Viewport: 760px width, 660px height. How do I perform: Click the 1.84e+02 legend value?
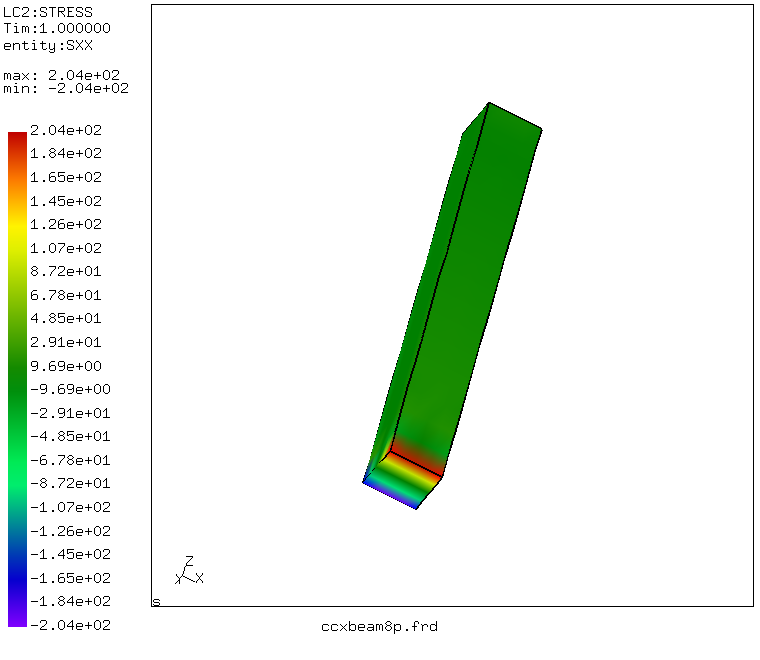coord(66,153)
